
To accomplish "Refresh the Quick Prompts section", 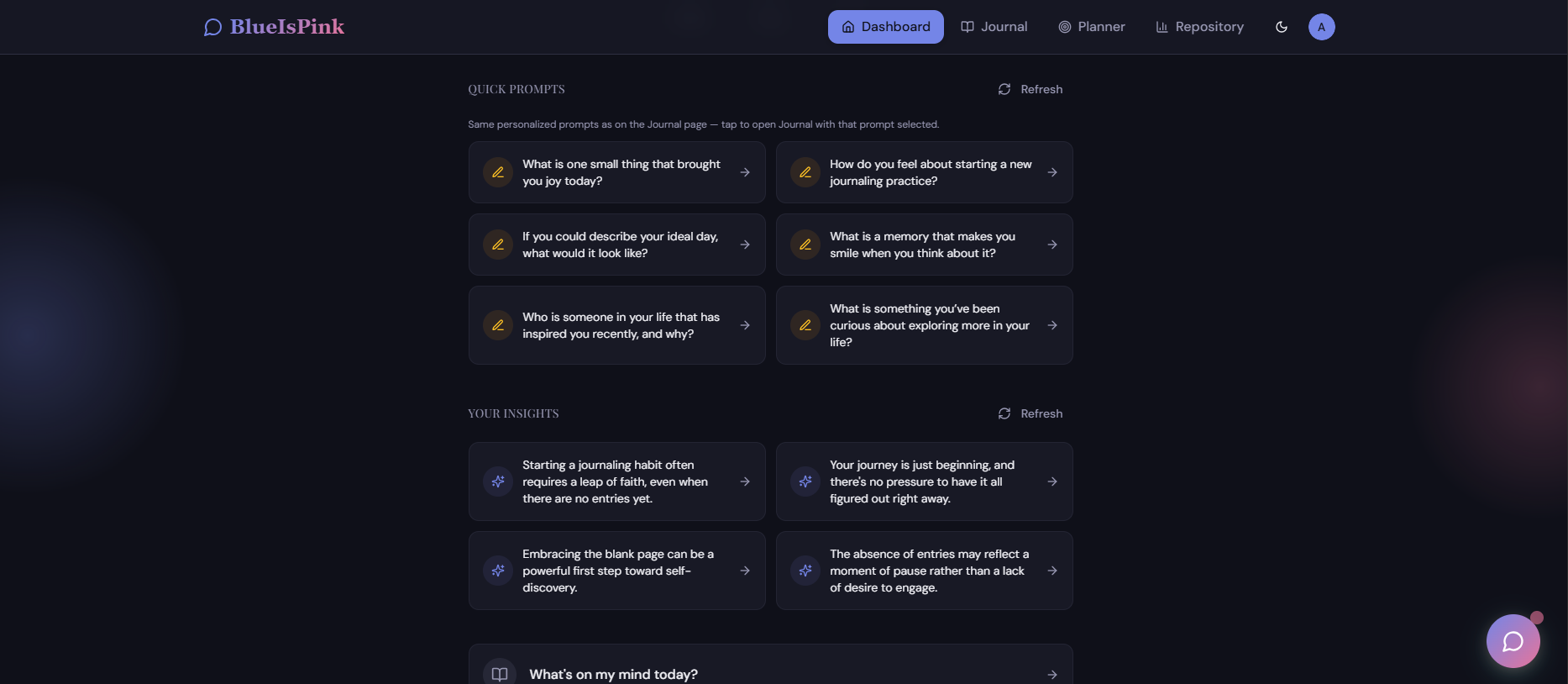I will (x=1030, y=89).
